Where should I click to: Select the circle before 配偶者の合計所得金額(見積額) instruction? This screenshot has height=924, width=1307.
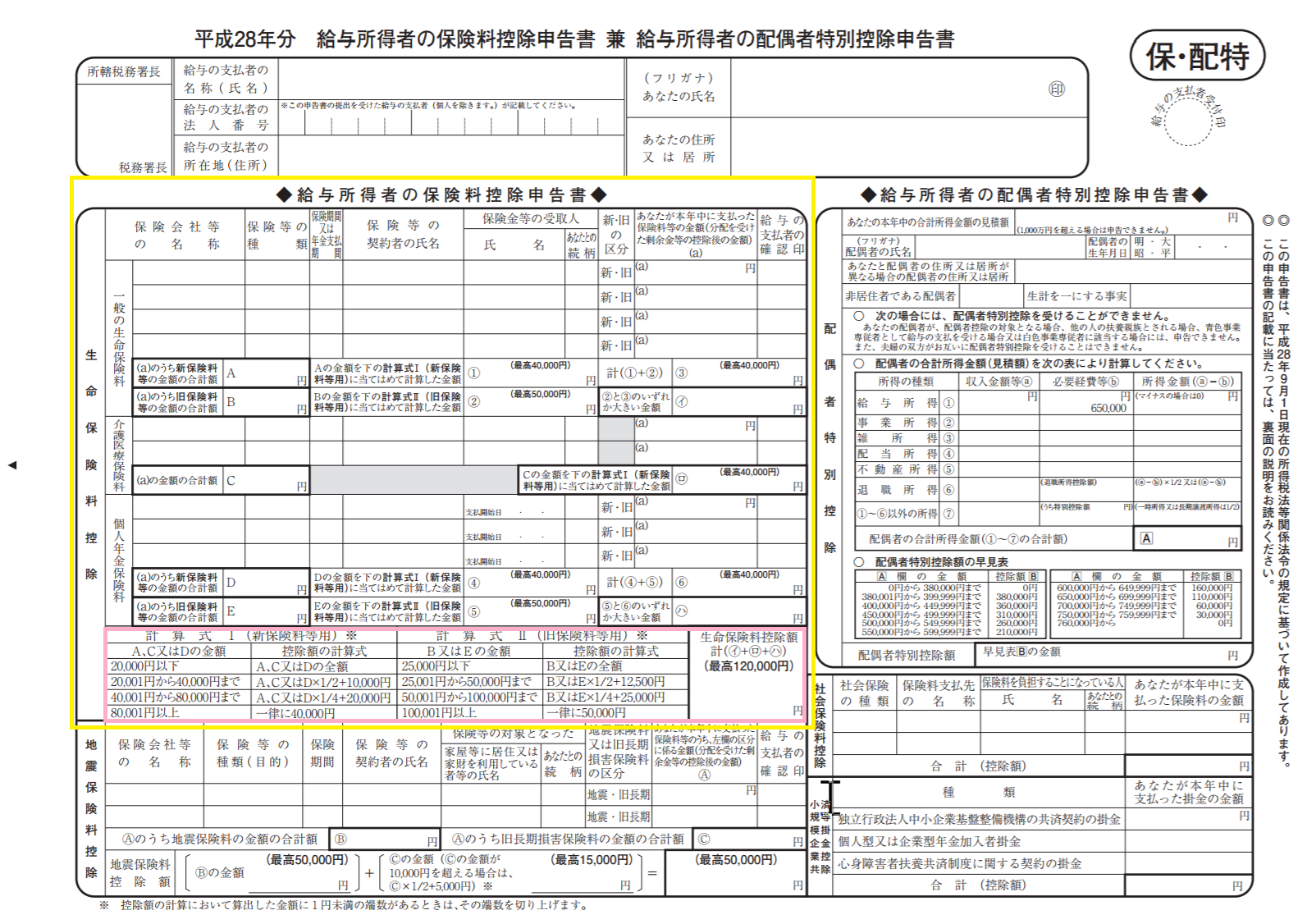(x=859, y=364)
